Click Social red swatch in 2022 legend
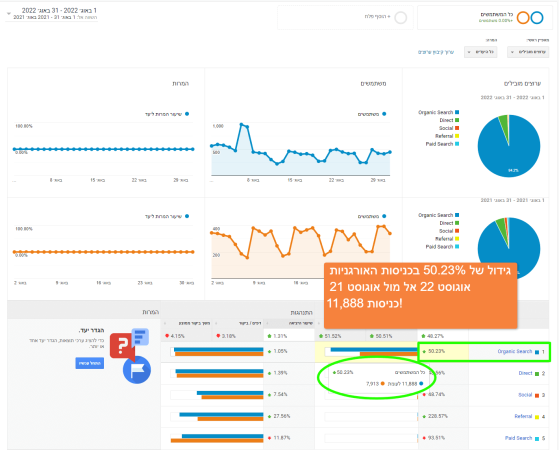 click(457, 128)
